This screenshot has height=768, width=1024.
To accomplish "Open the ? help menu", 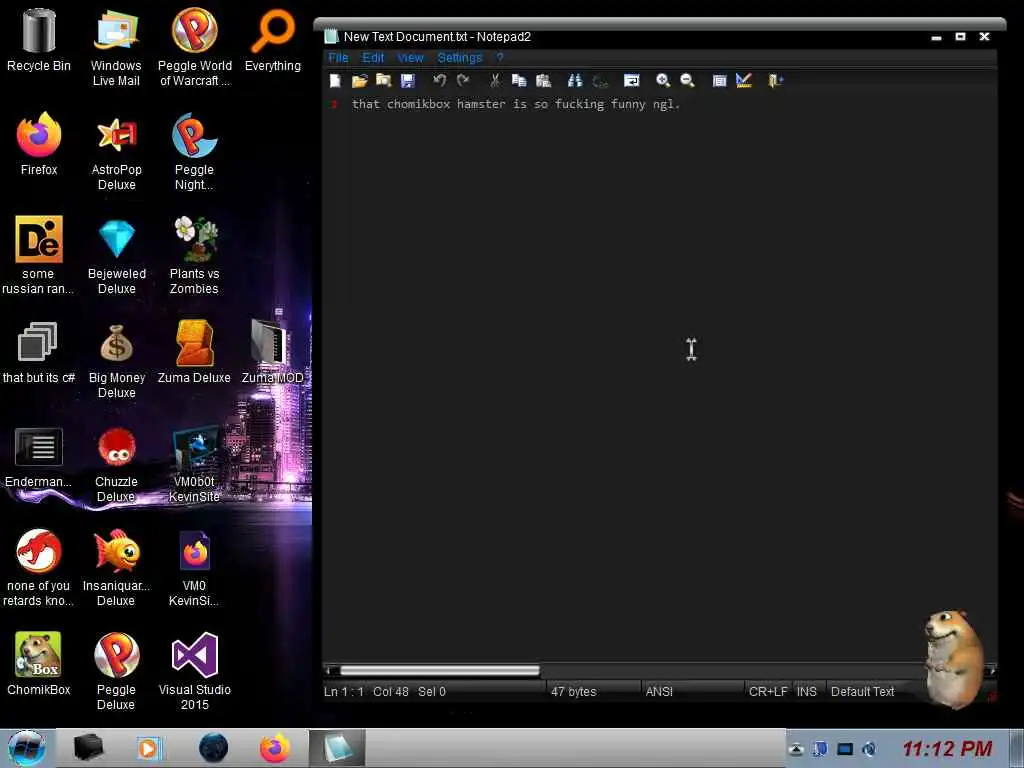I will tap(500, 57).
